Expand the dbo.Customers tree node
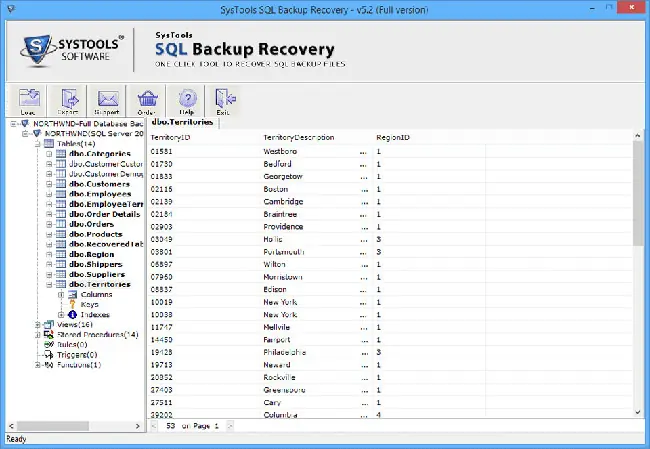 [49, 184]
